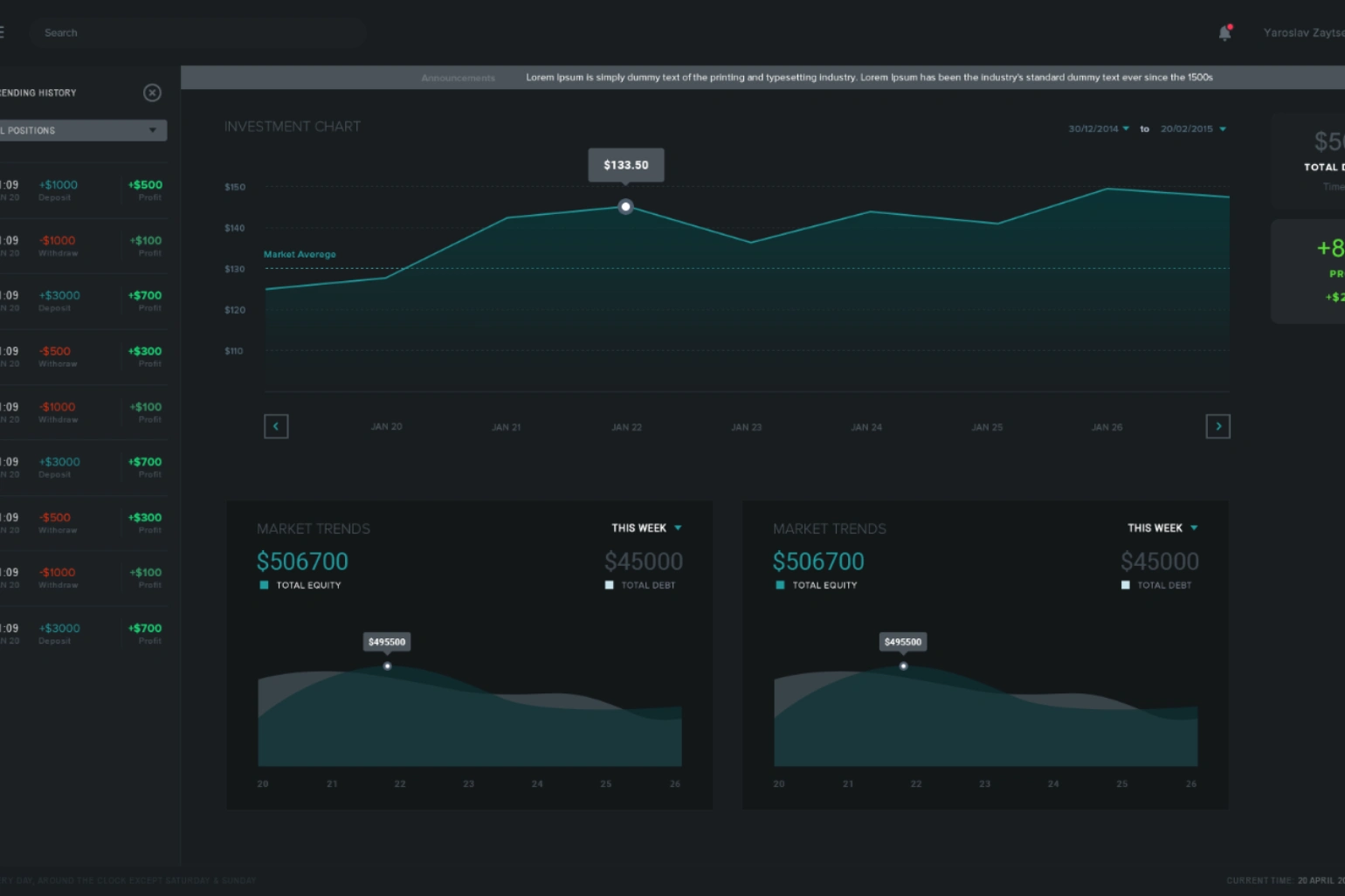Toggle Total Debt swatch in right Market Trends
1345x896 pixels.
point(1125,585)
